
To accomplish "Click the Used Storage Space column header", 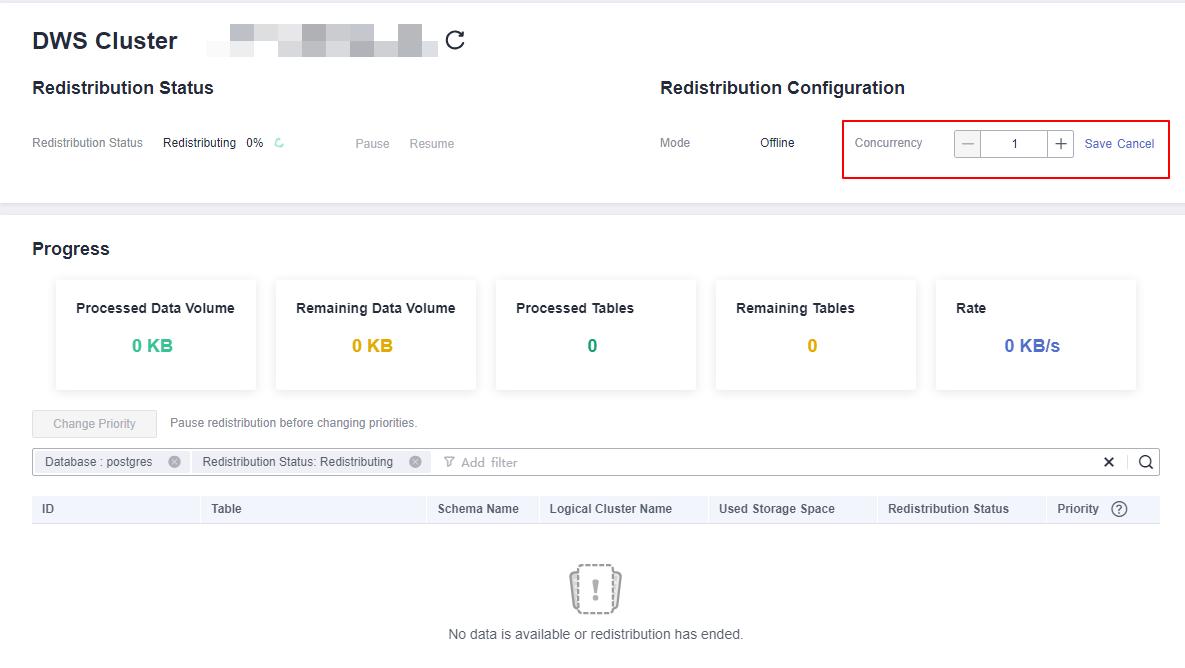I will click(776, 509).
